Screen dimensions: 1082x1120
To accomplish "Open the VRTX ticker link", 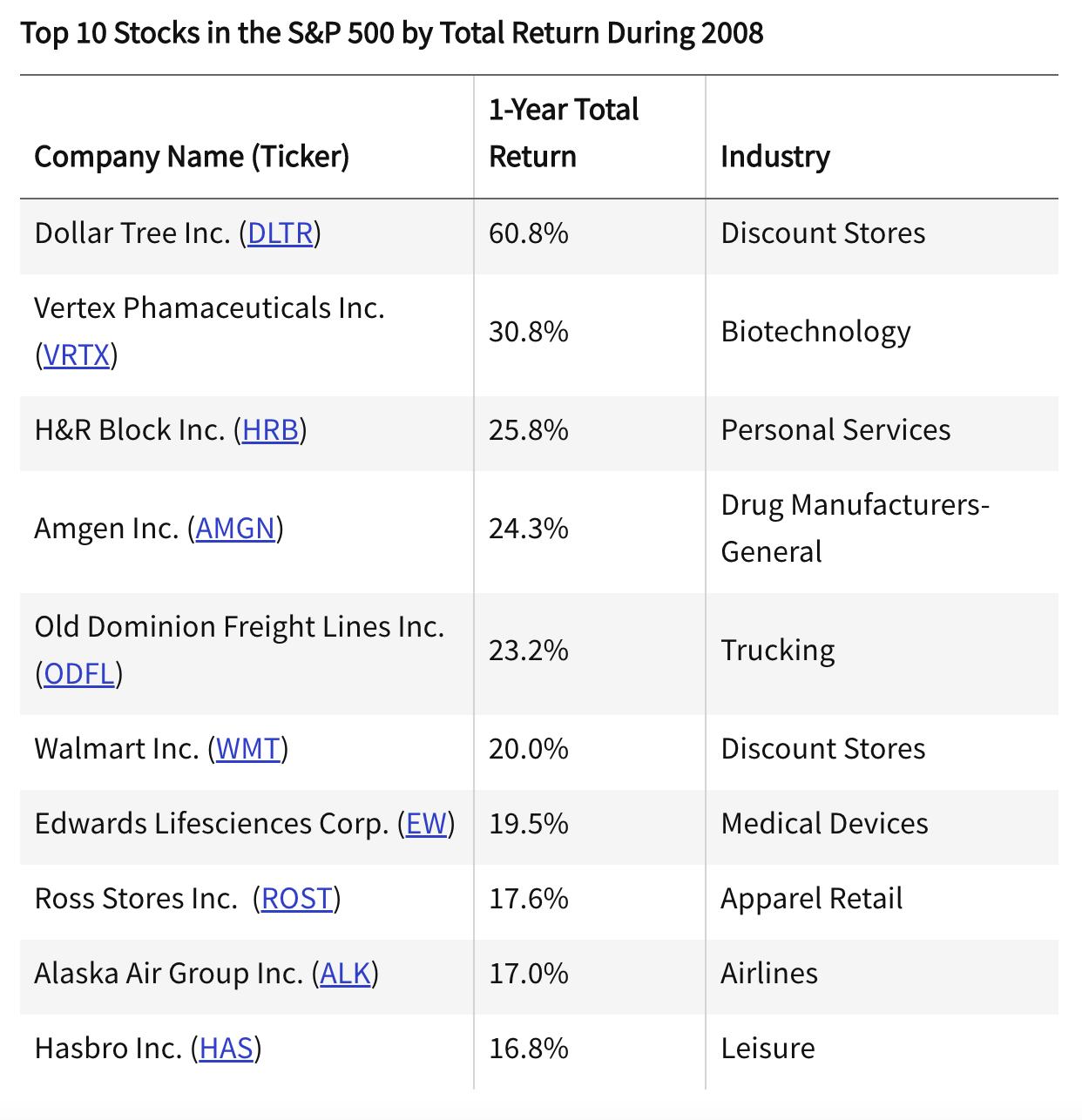I will 77,355.
